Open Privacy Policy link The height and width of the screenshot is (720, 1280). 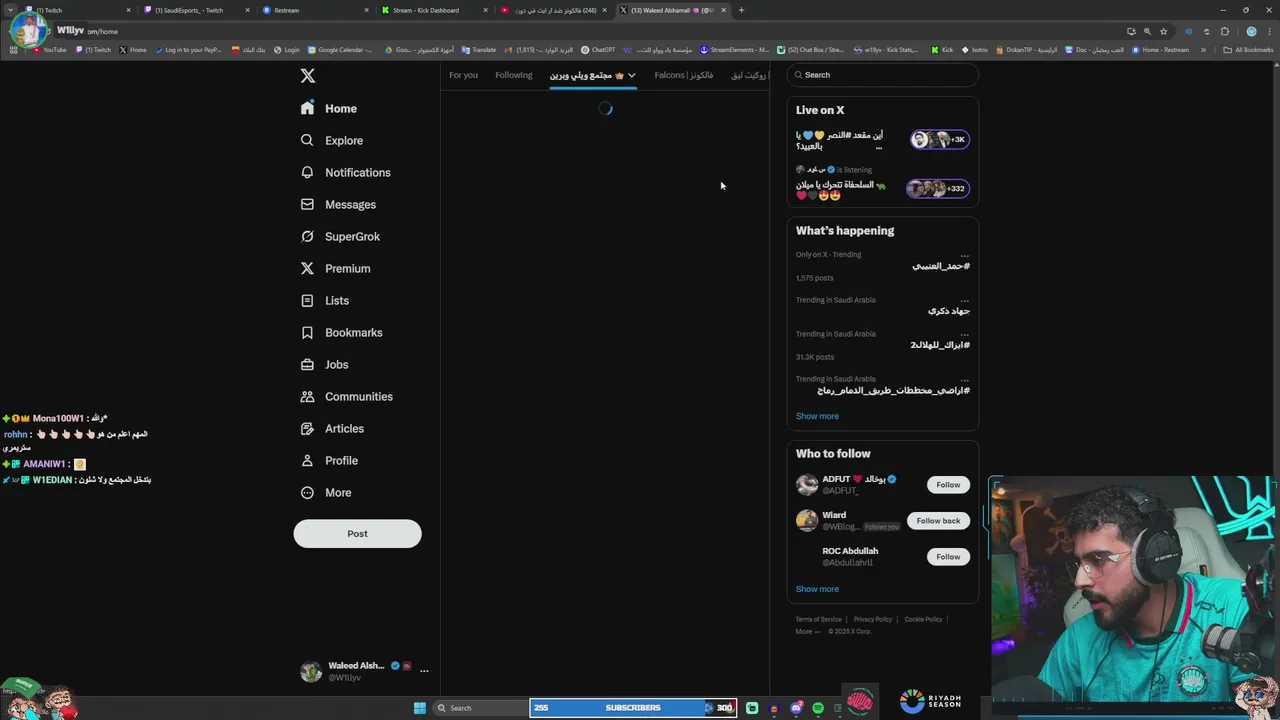point(872,619)
